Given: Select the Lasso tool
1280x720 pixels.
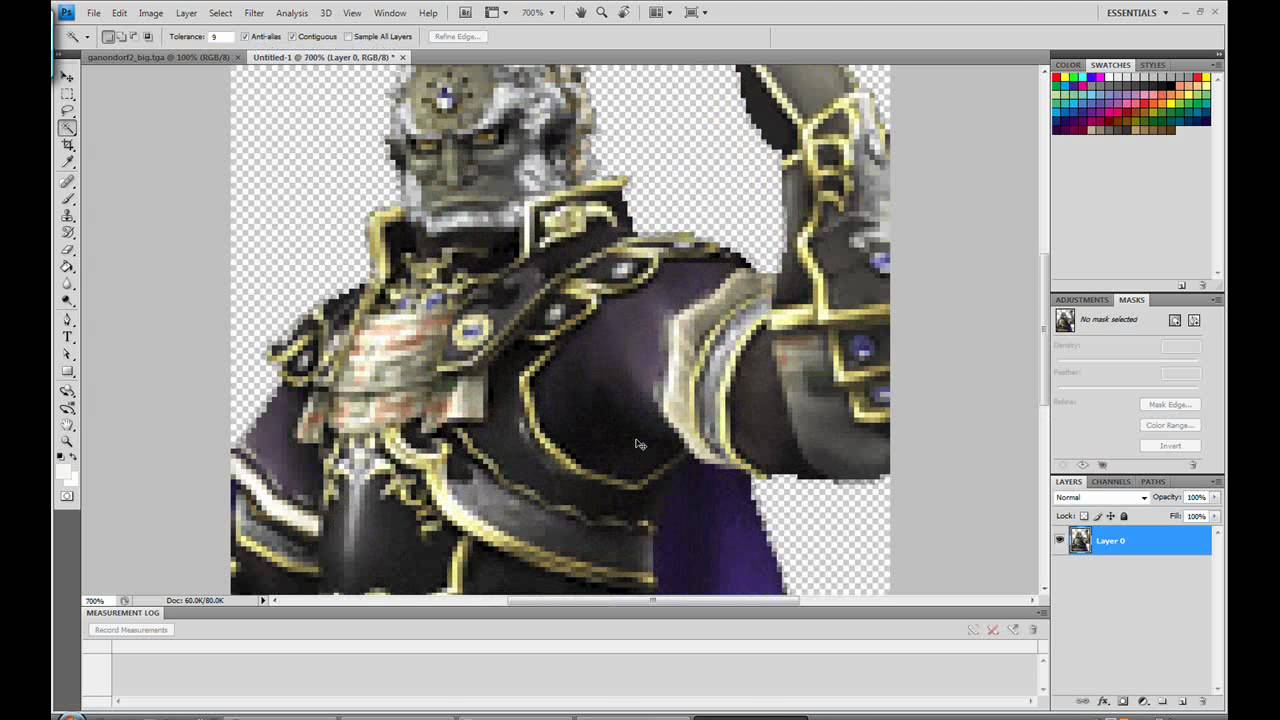Looking at the screenshot, I should click(67, 111).
